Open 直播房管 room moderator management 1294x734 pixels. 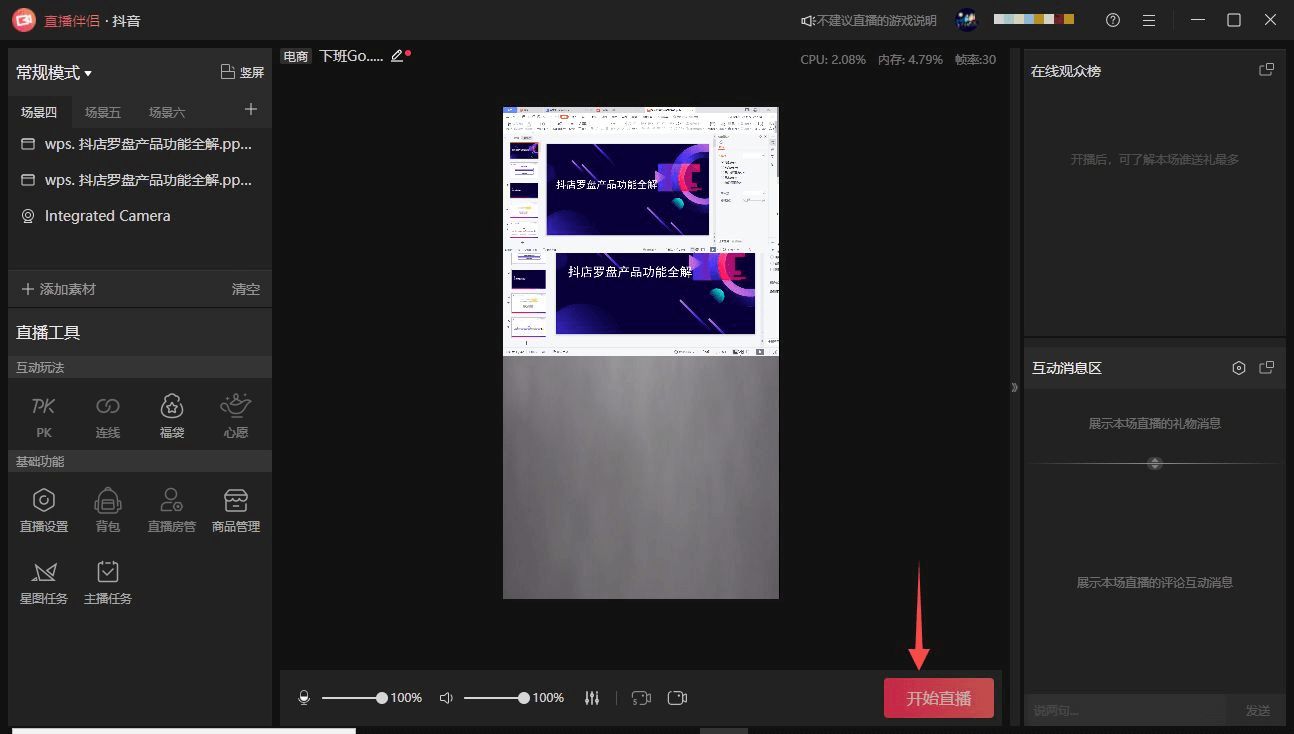coord(172,510)
